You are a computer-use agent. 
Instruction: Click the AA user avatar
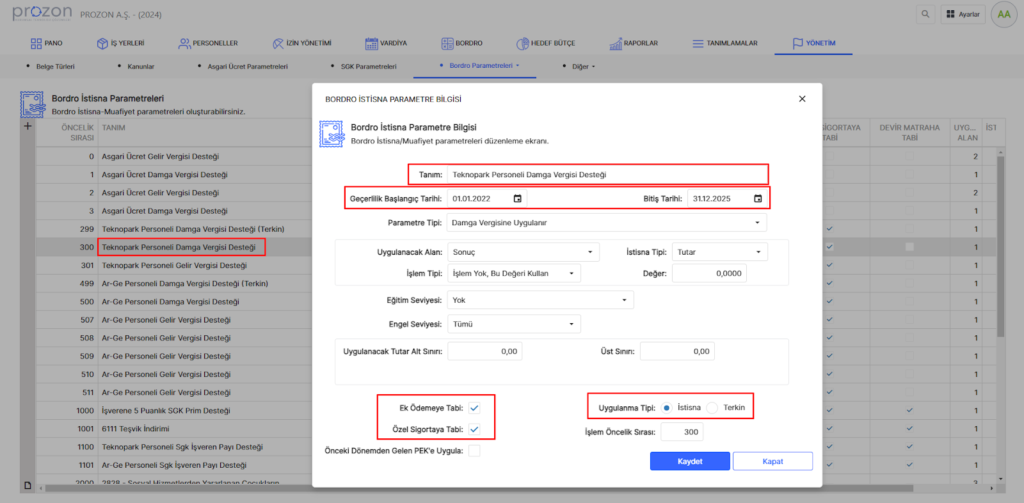(x=1002, y=14)
